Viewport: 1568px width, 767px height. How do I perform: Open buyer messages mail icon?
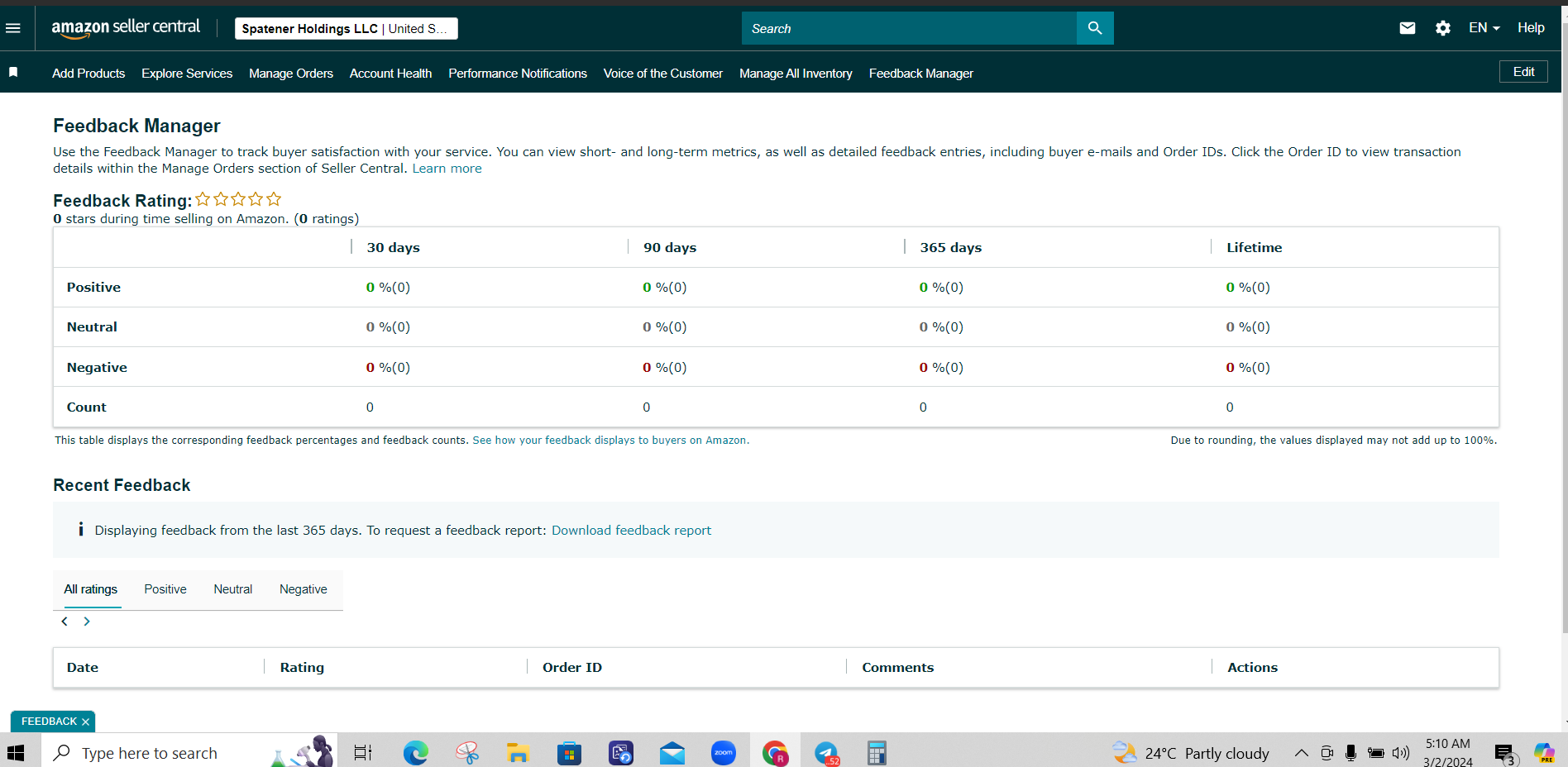point(1408,28)
